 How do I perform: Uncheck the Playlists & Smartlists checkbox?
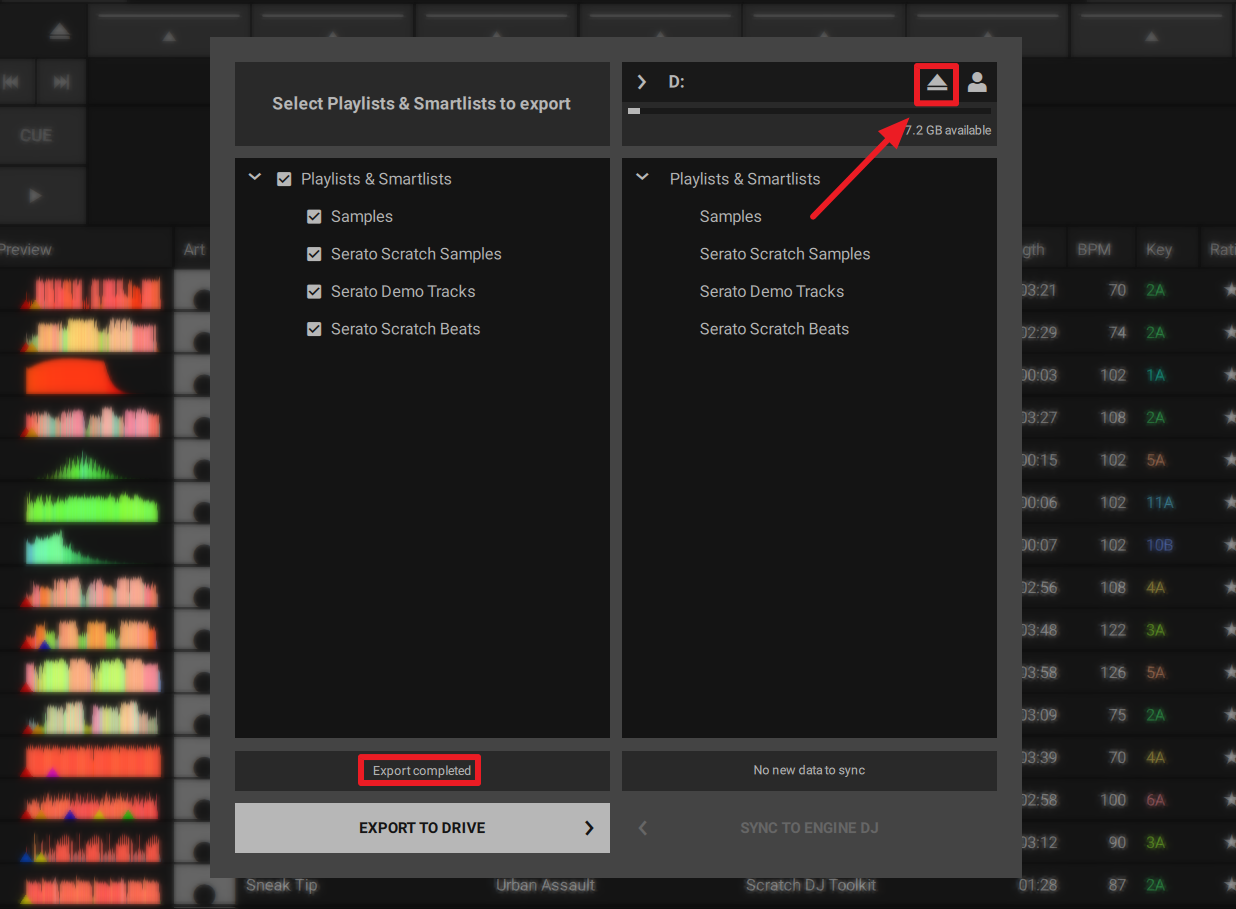point(284,179)
